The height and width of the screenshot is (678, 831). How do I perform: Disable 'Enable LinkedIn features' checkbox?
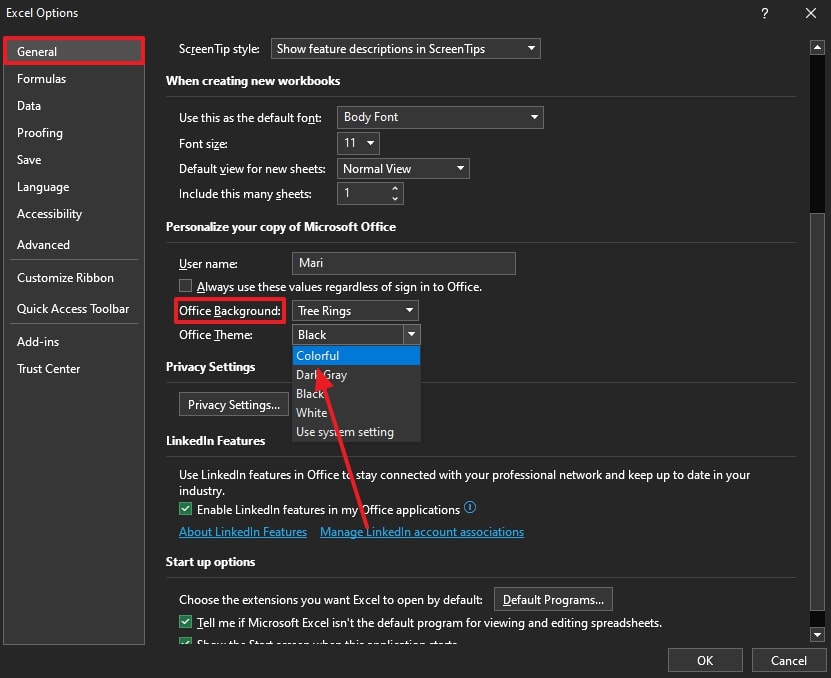pos(186,510)
